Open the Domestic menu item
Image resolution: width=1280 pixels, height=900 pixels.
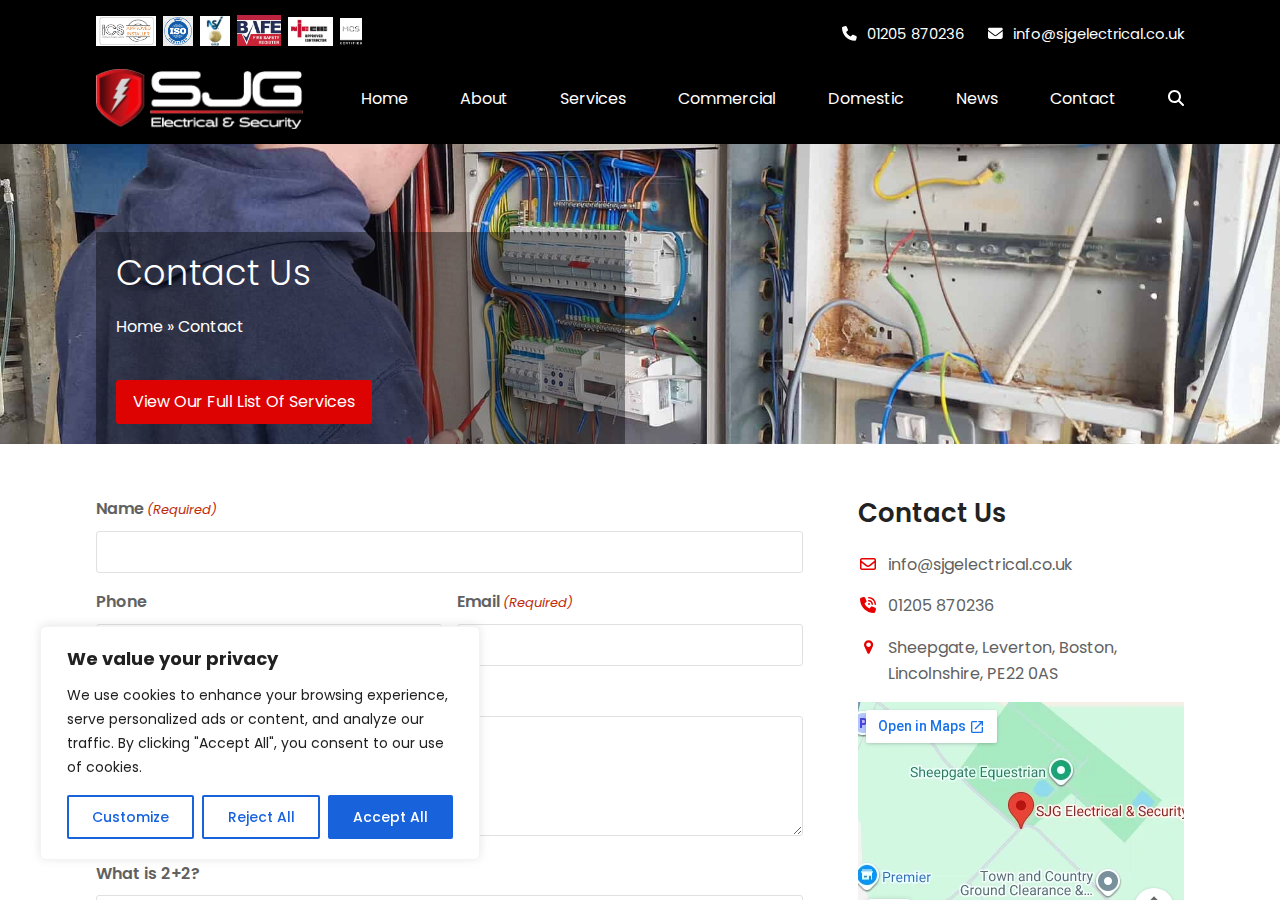pyautogui.click(x=866, y=98)
